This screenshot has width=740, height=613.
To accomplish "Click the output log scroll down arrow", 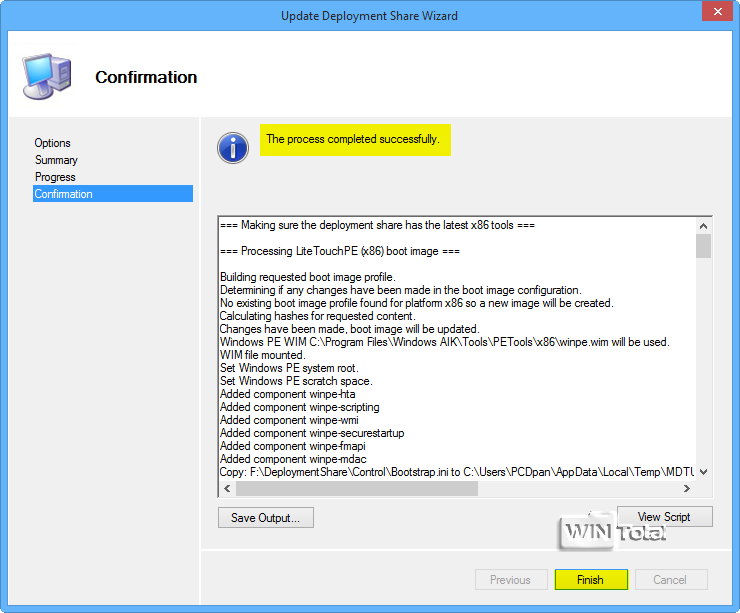I will (x=703, y=472).
